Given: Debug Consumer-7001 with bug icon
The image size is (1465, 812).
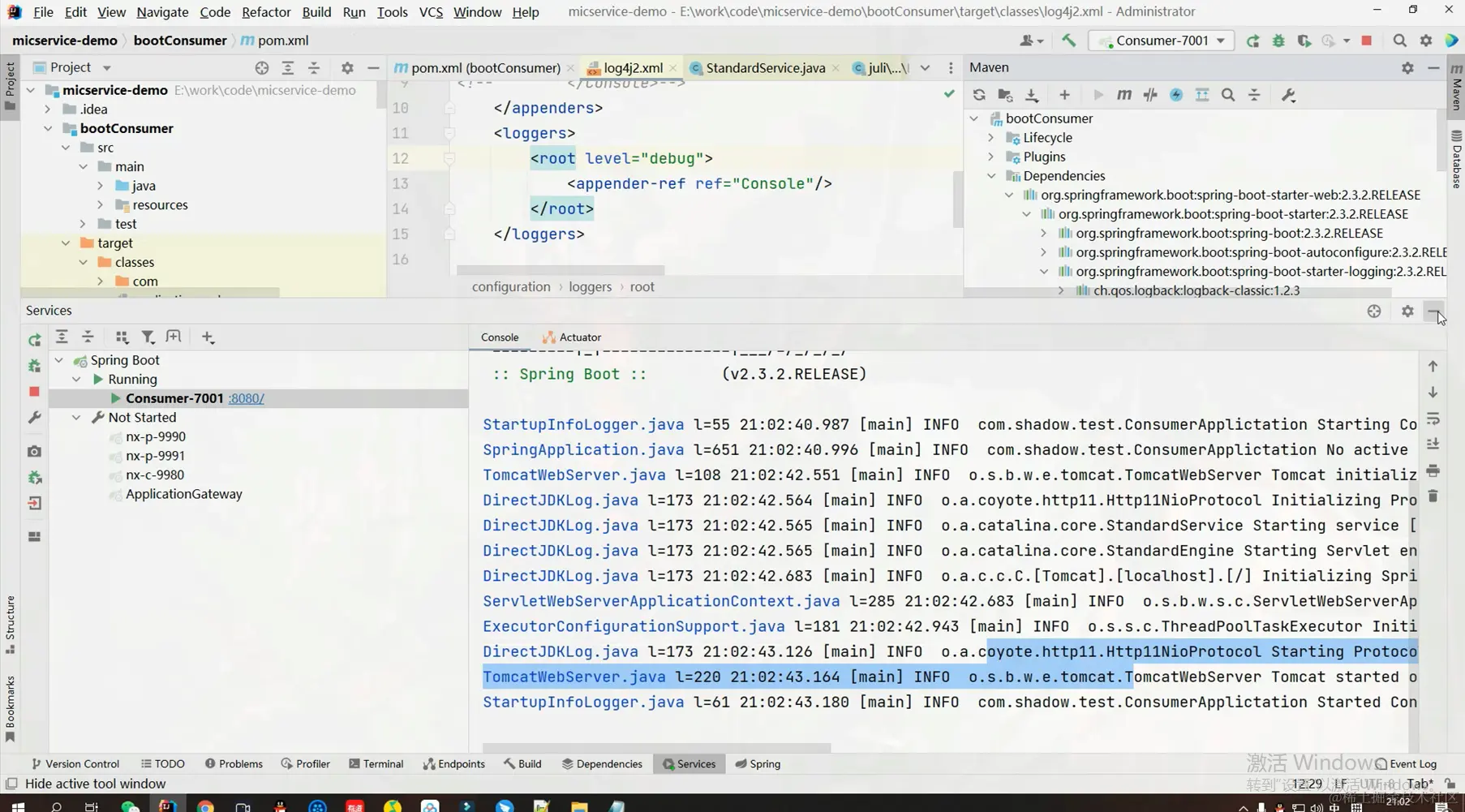Looking at the screenshot, I should coord(1278,41).
